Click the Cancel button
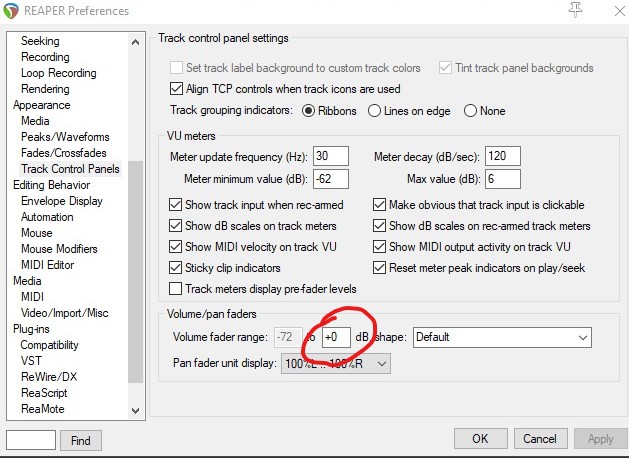 (x=540, y=438)
